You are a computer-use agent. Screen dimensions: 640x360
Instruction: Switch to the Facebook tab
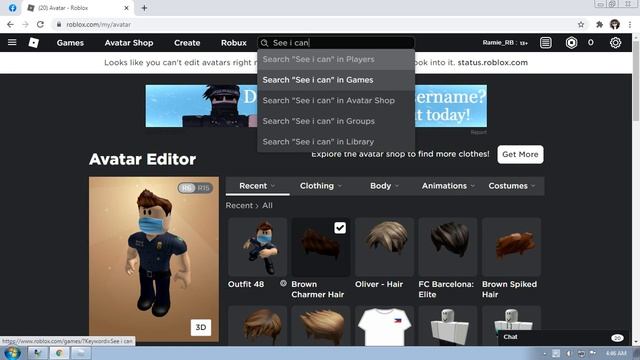pyautogui.click(x=12, y=8)
